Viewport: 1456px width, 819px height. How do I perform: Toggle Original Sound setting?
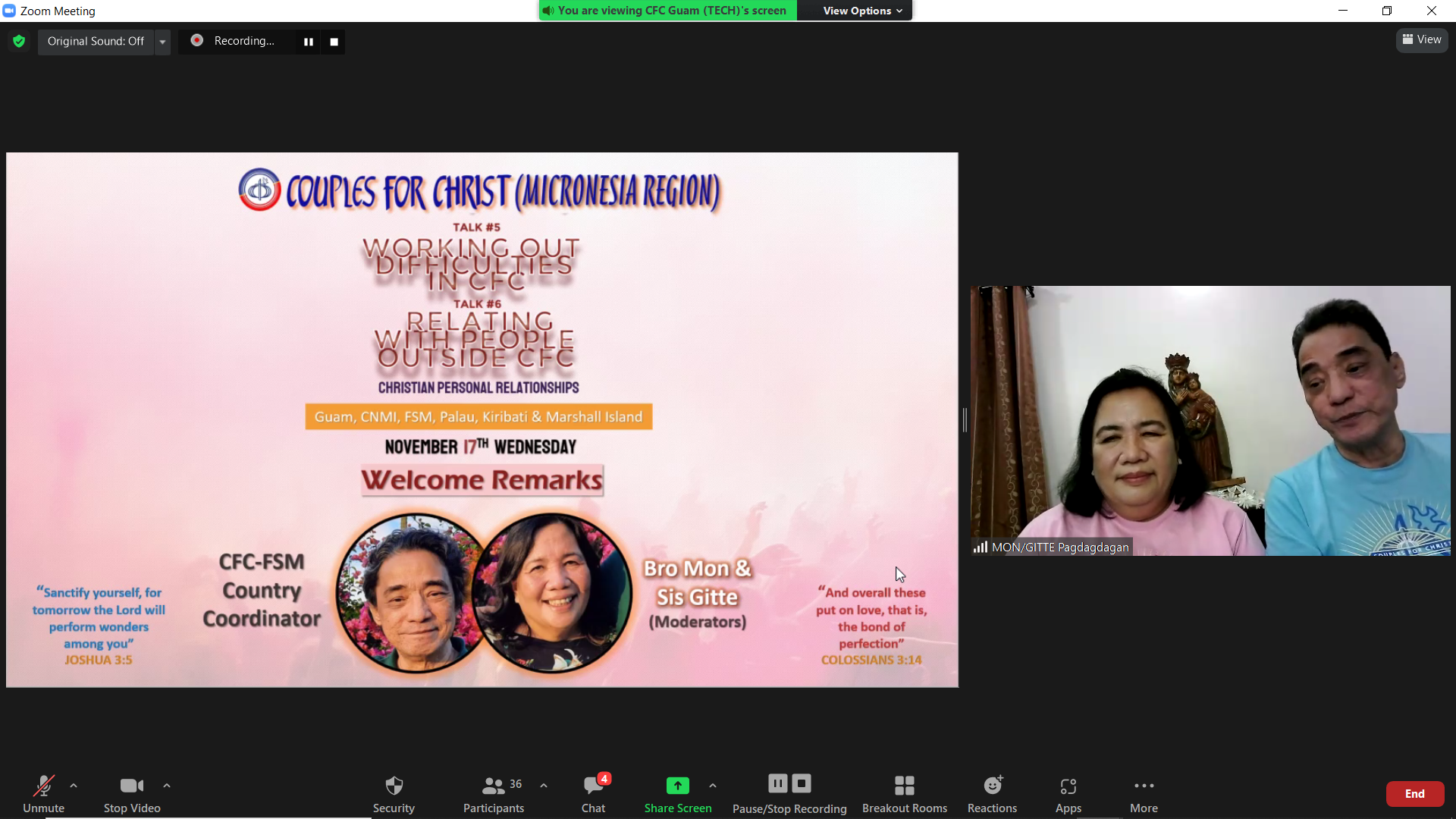(x=96, y=41)
